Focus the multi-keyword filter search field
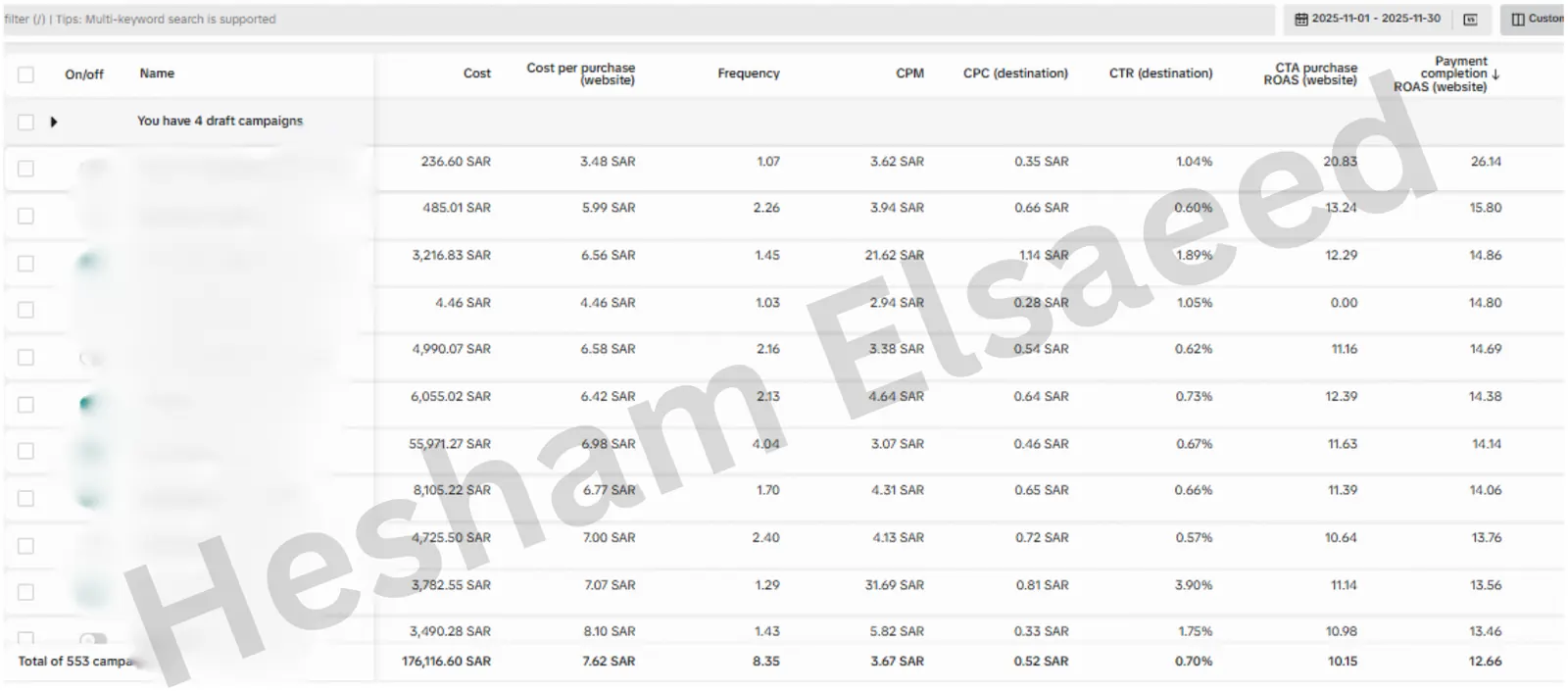This screenshot has width=1568, height=691. [x=639, y=20]
